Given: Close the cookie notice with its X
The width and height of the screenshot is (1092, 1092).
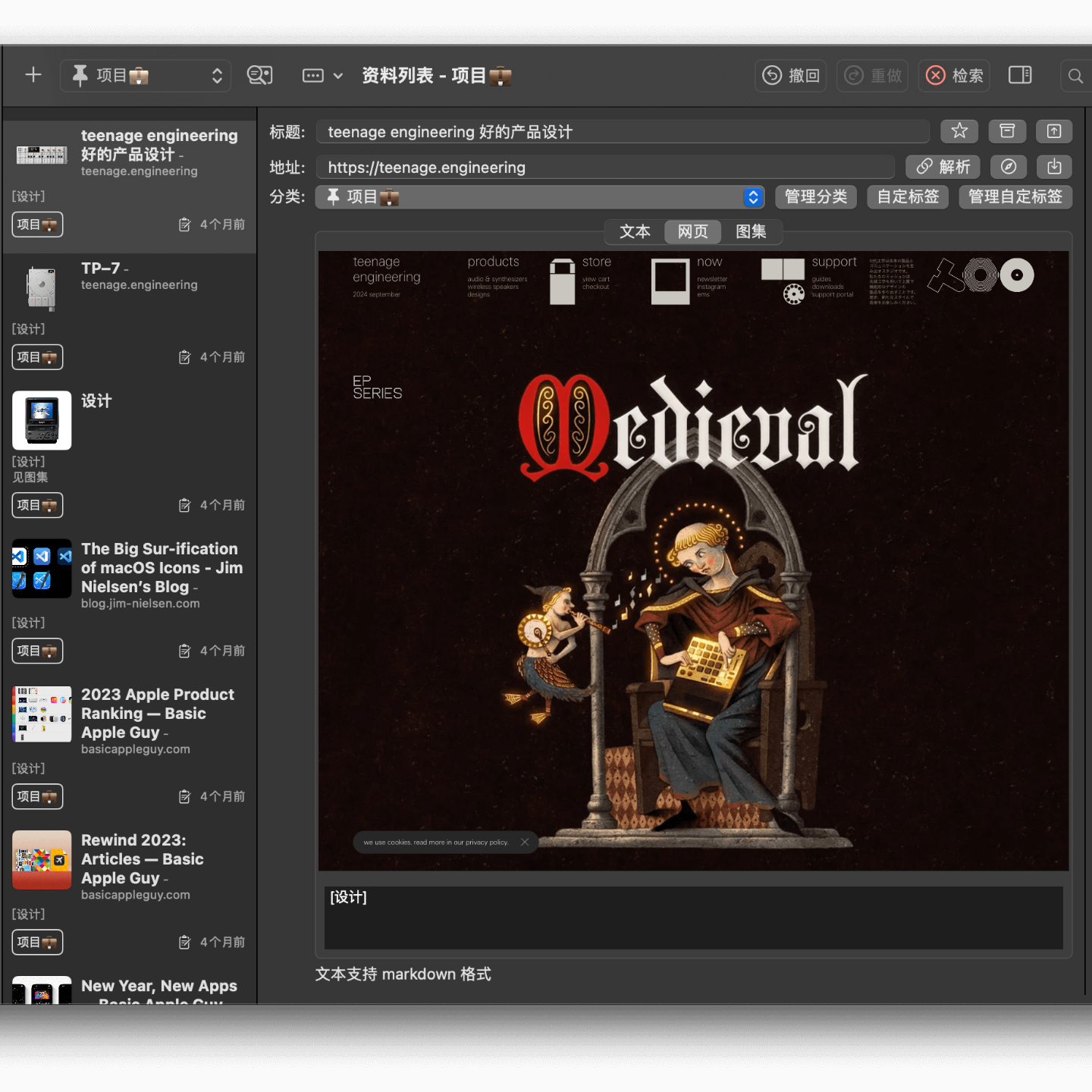Looking at the screenshot, I should tap(525, 842).
